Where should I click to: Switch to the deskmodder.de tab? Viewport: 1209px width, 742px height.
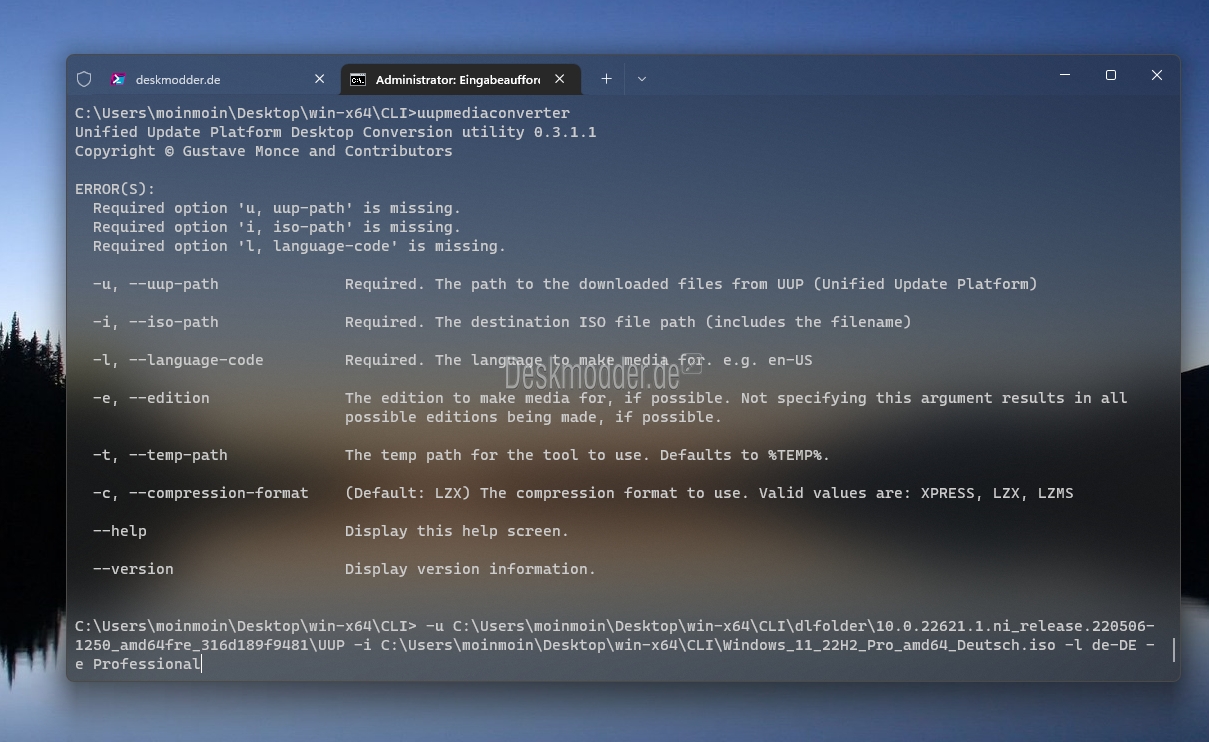[x=219, y=79]
